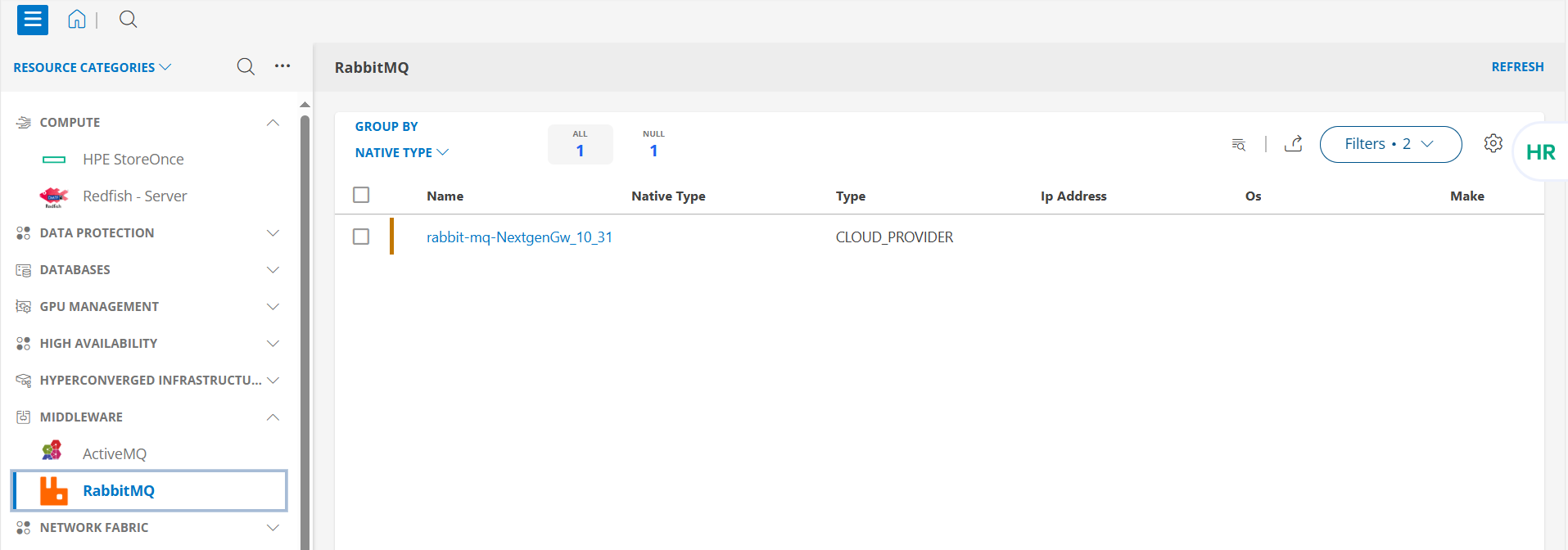1568x550 pixels.
Task: Select HPE StoreOnce in sidebar
Action: pyautogui.click(x=133, y=160)
